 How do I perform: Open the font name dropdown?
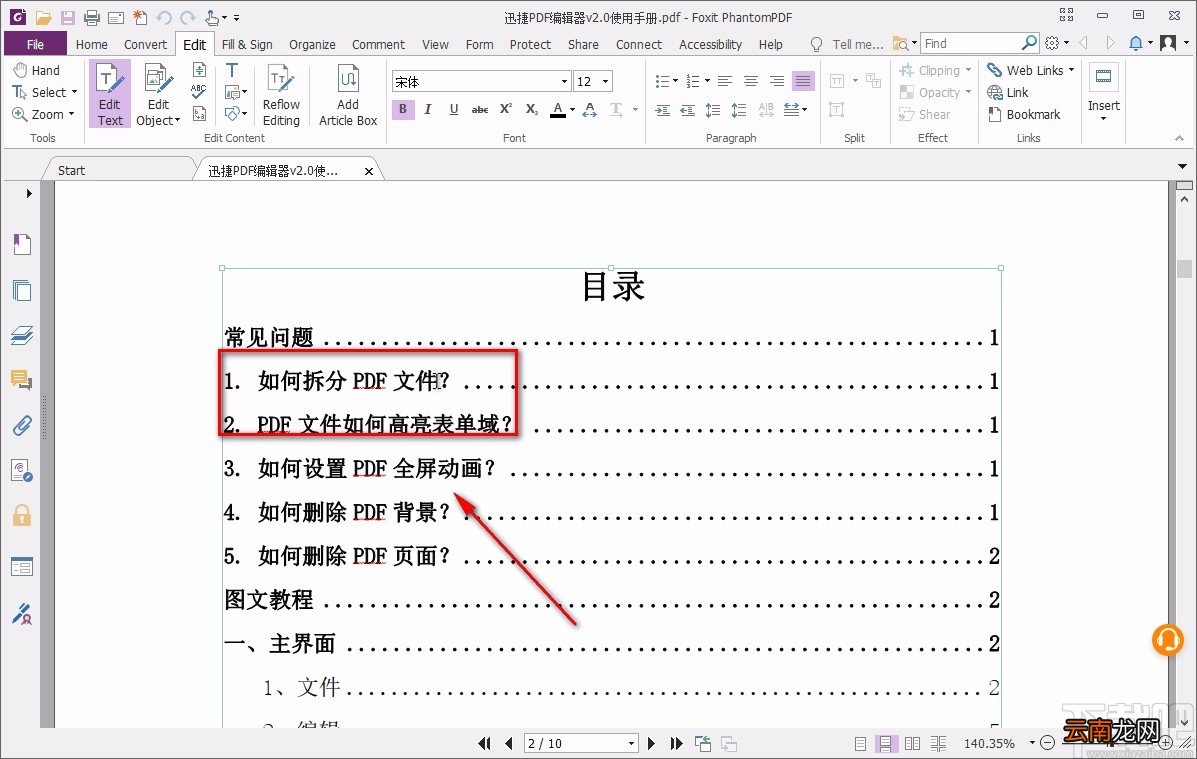(564, 82)
